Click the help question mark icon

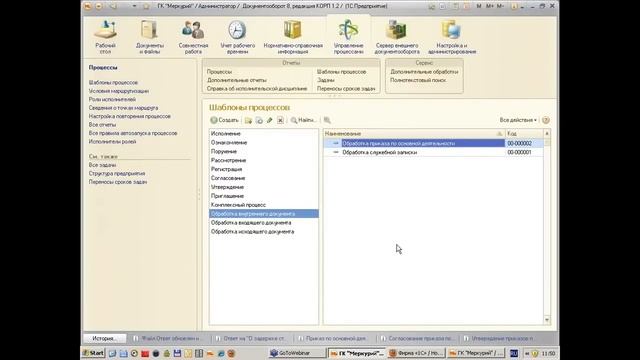pos(546,120)
